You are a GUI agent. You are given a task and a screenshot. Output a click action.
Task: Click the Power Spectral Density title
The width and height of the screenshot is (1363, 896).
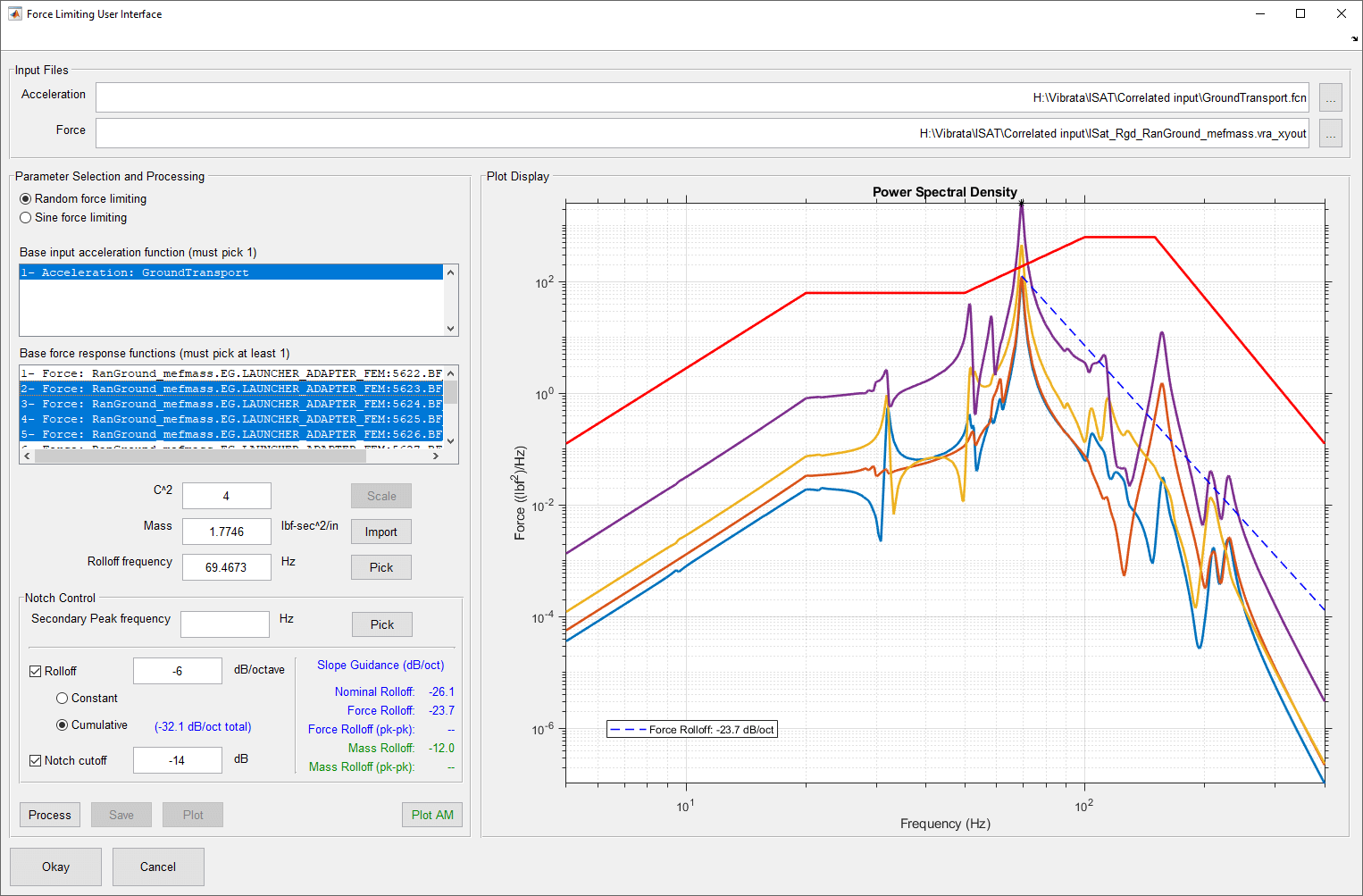pyautogui.click(x=945, y=191)
